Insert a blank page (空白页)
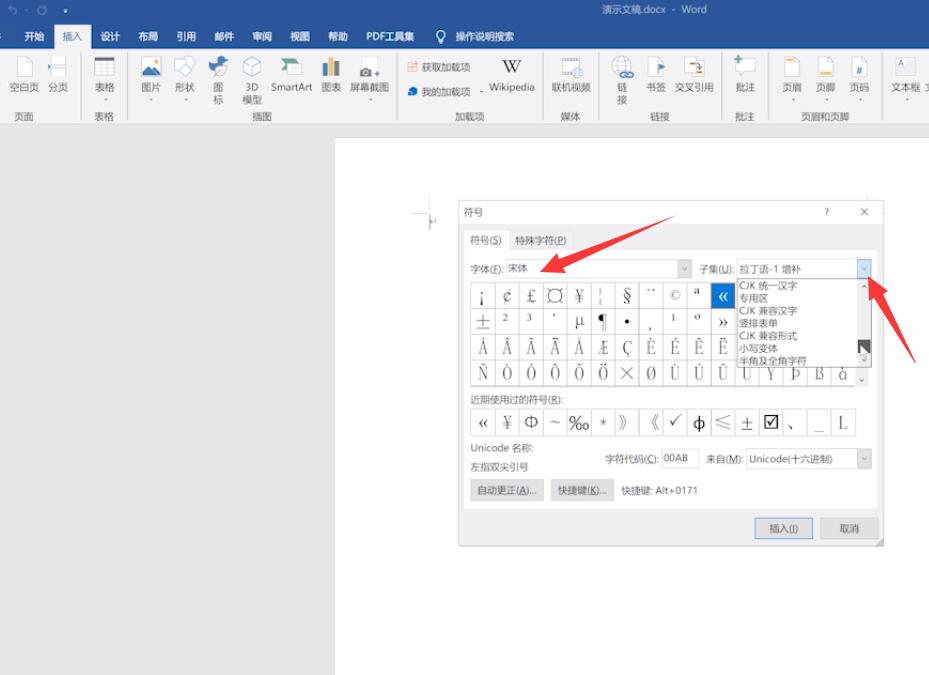 (24, 75)
